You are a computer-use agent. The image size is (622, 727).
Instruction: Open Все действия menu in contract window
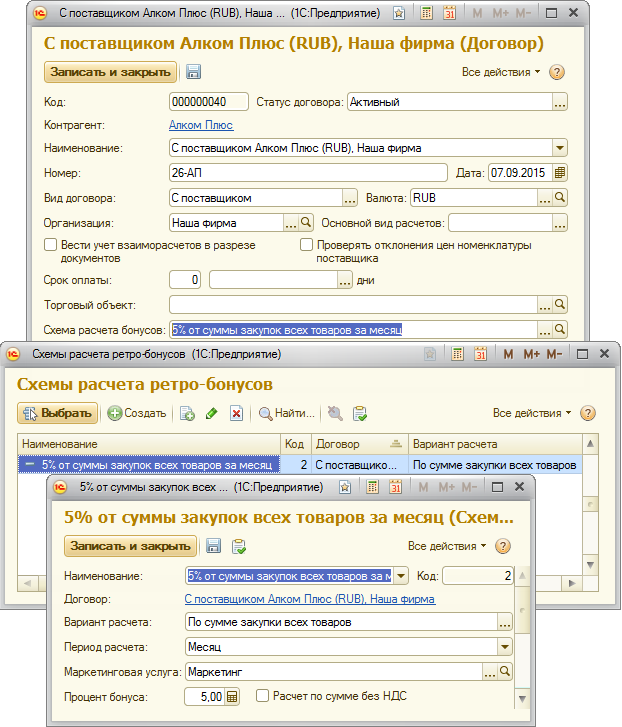501,72
